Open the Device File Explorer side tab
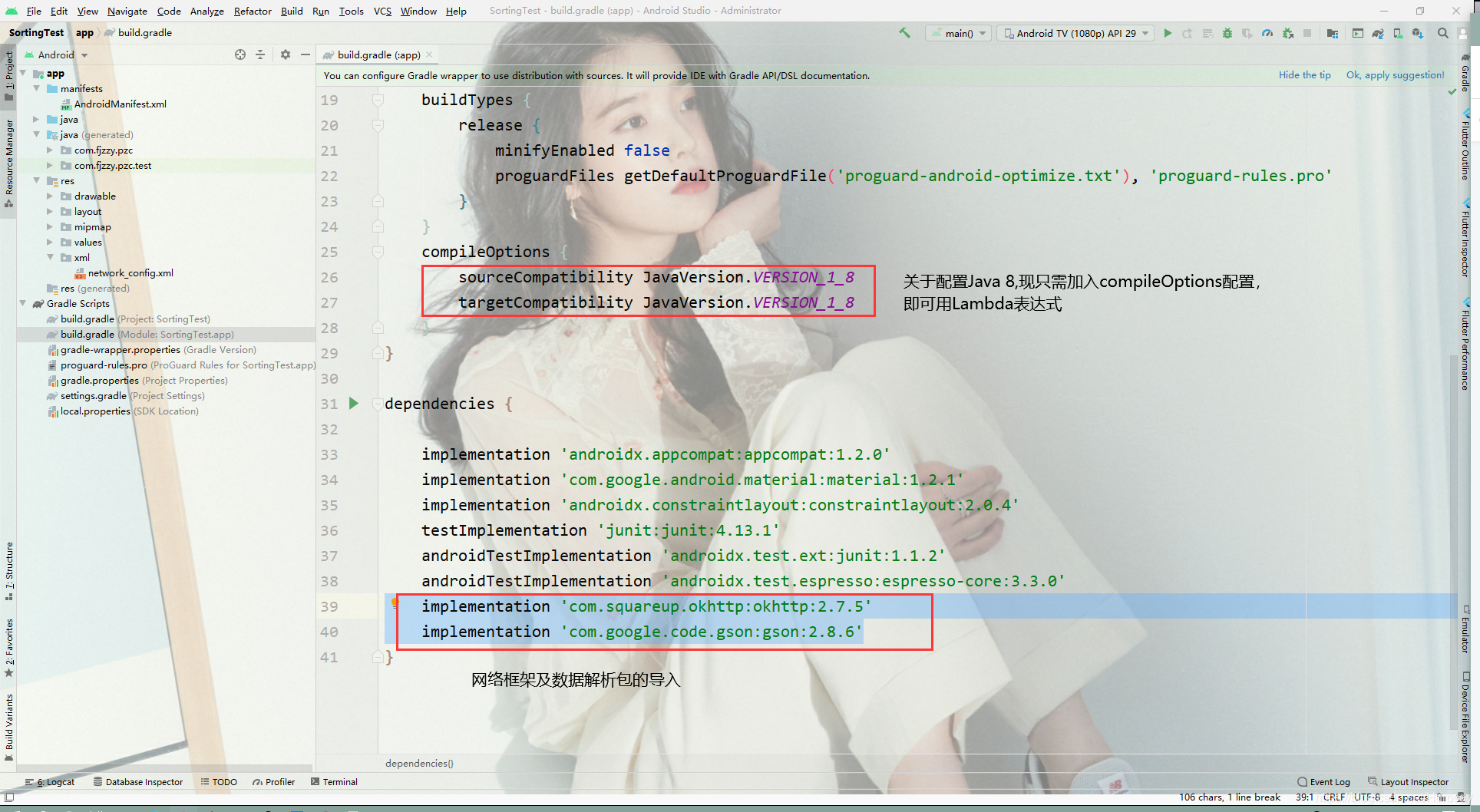The height and width of the screenshot is (812, 1480). click(1465, 717)
